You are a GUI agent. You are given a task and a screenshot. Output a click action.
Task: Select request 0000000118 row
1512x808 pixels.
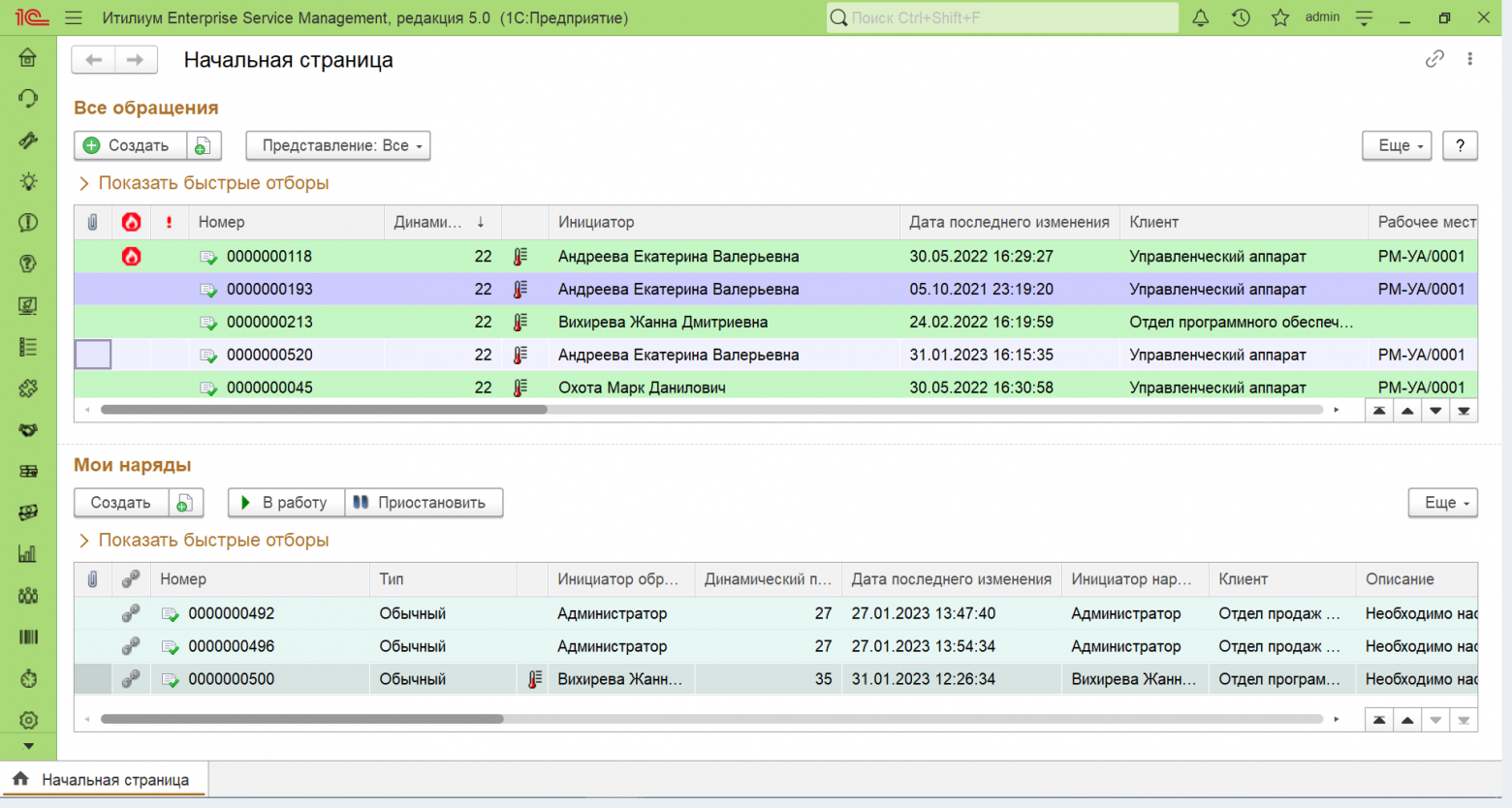[775, 257]
